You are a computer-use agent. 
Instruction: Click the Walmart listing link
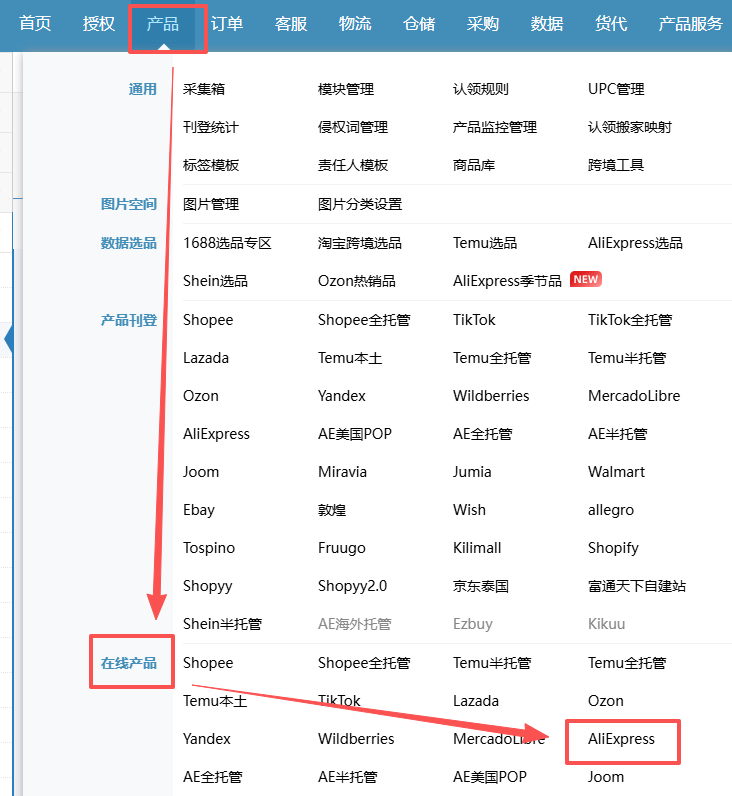point(616,472)
